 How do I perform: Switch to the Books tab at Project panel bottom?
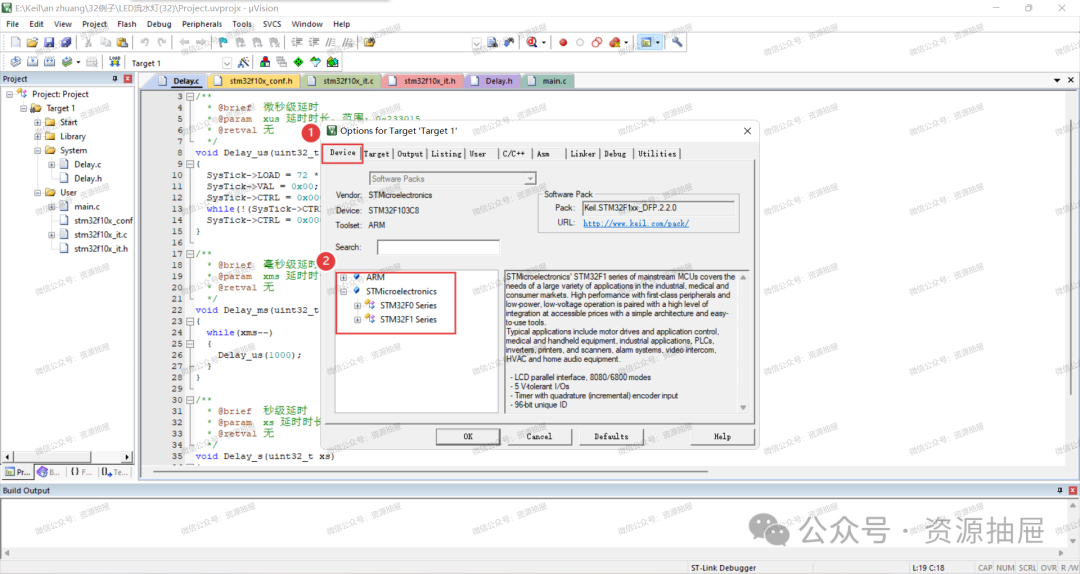tap(49, 472)
